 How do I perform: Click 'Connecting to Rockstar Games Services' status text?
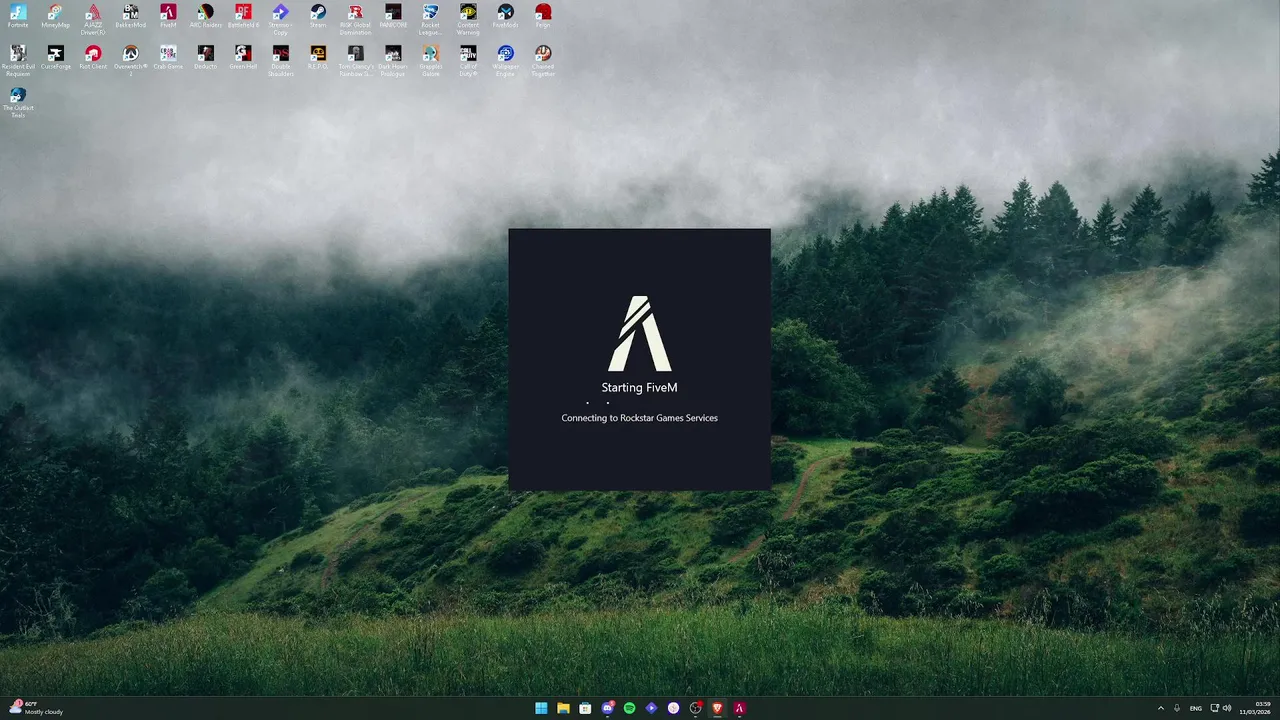click(x=640, y=418)
